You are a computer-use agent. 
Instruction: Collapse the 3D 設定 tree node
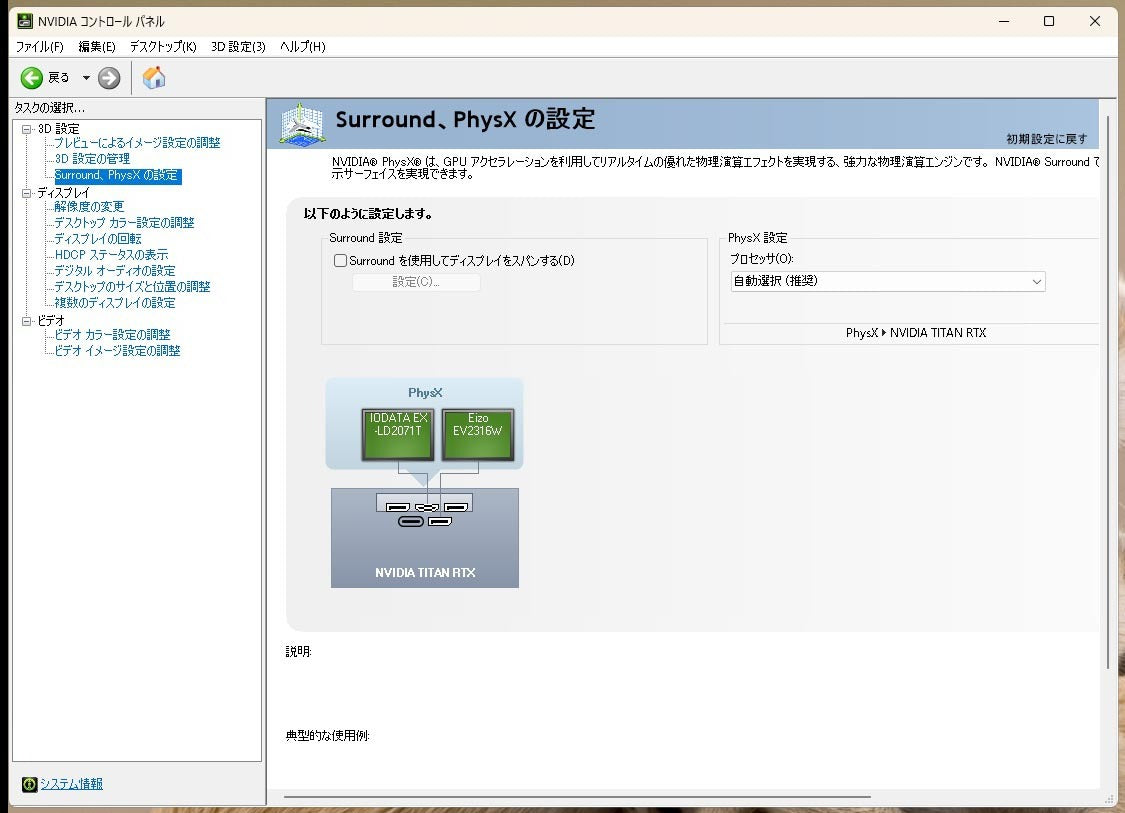coord(27,129)
